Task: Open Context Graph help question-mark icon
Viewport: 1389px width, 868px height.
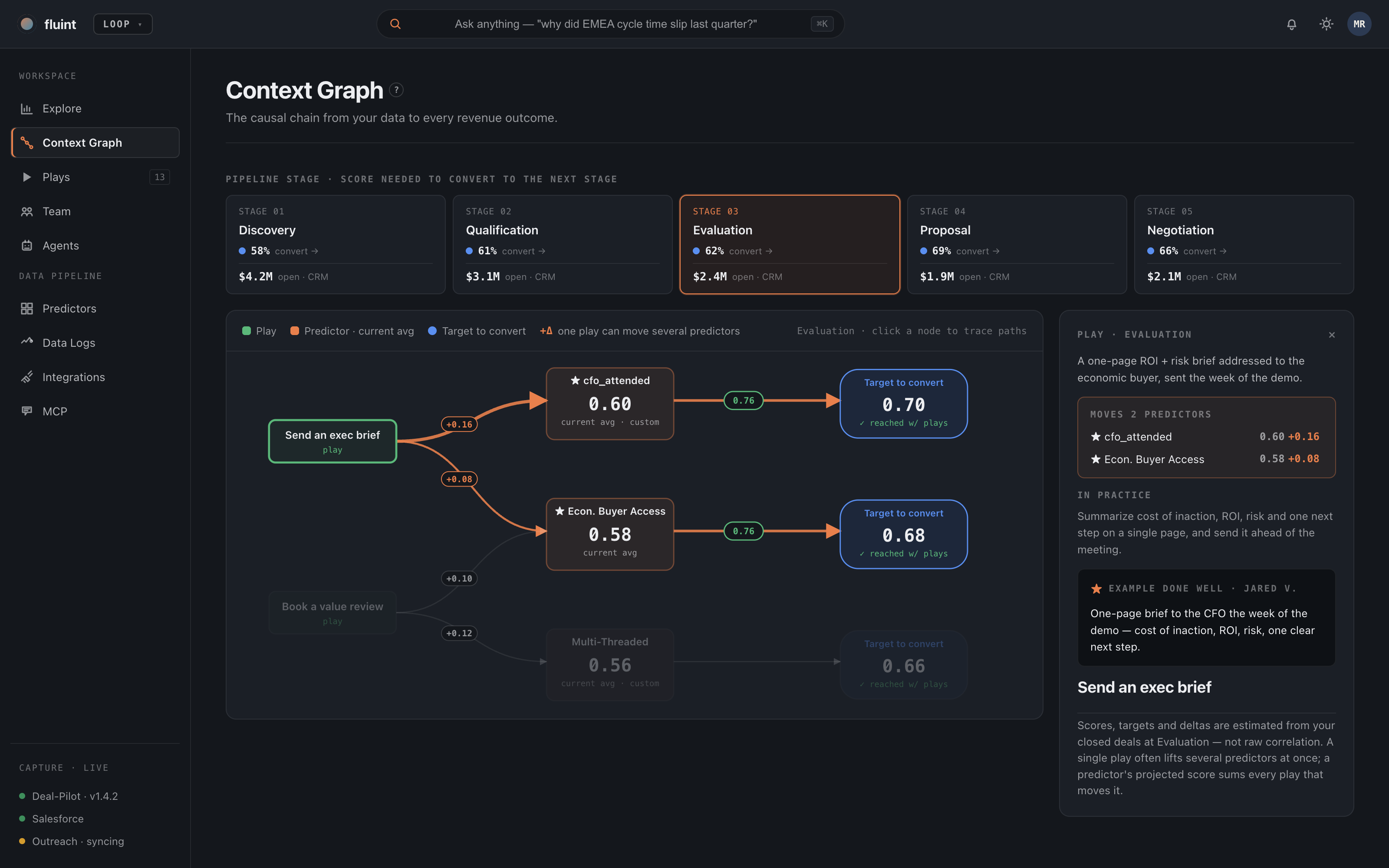Action: [396, 90]
